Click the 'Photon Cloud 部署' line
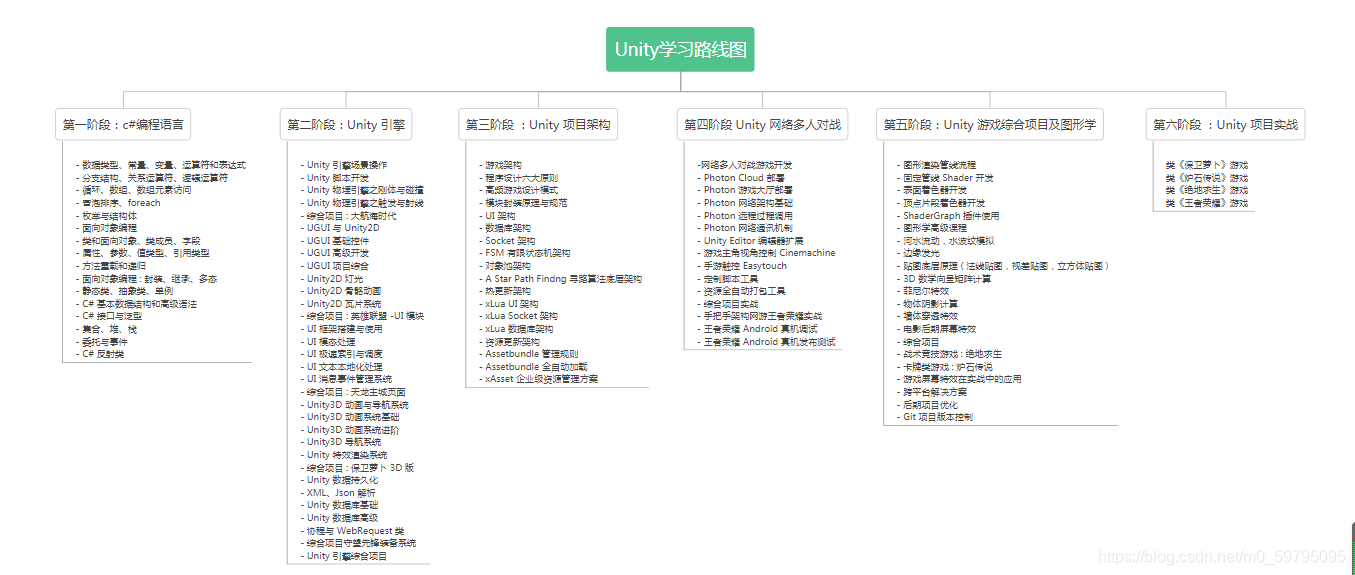Viewport: 1355px width, 575px height. pyautogui.click(x=740, y=178)
